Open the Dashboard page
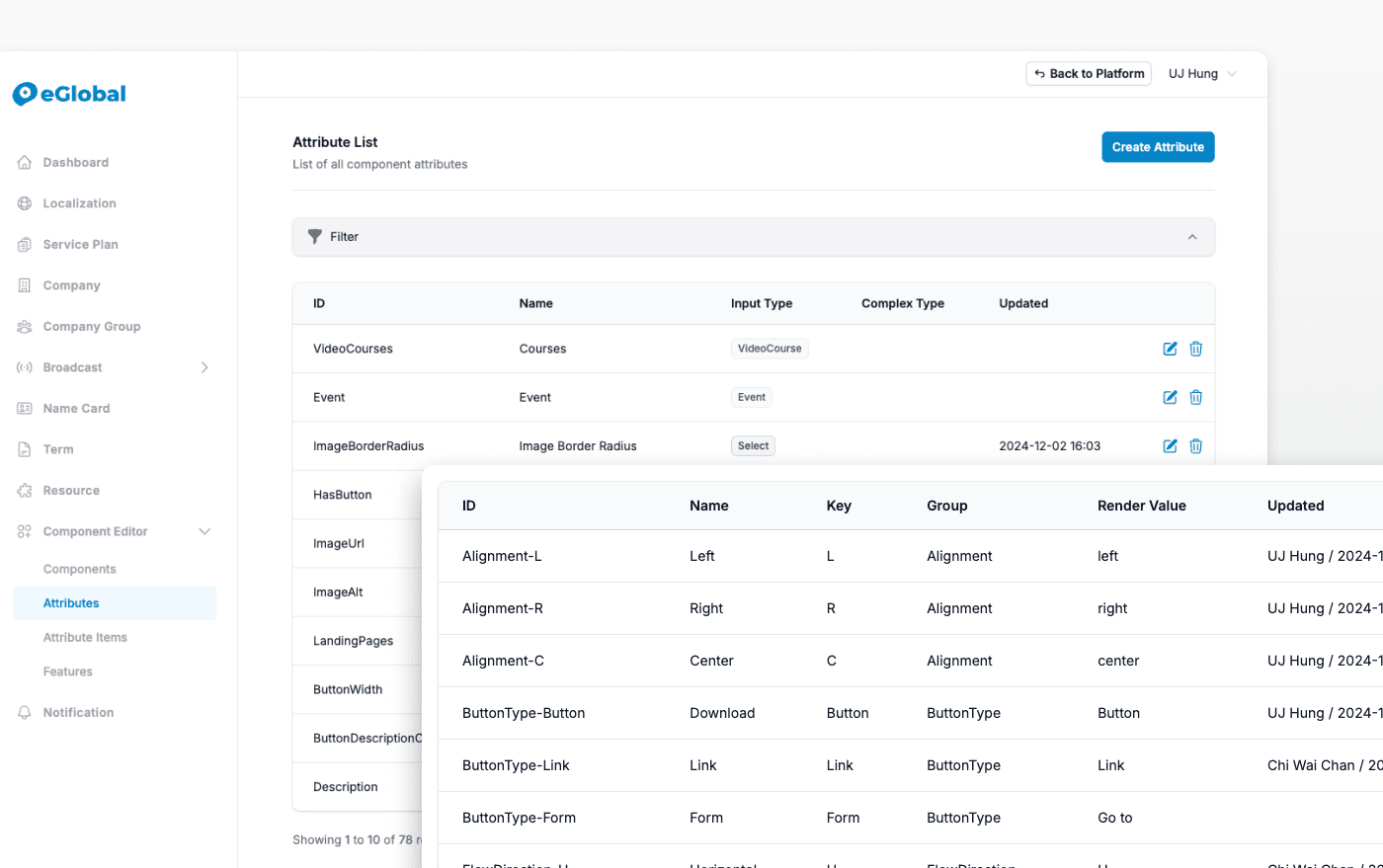 pyautogui.click(x=75, y=163)
